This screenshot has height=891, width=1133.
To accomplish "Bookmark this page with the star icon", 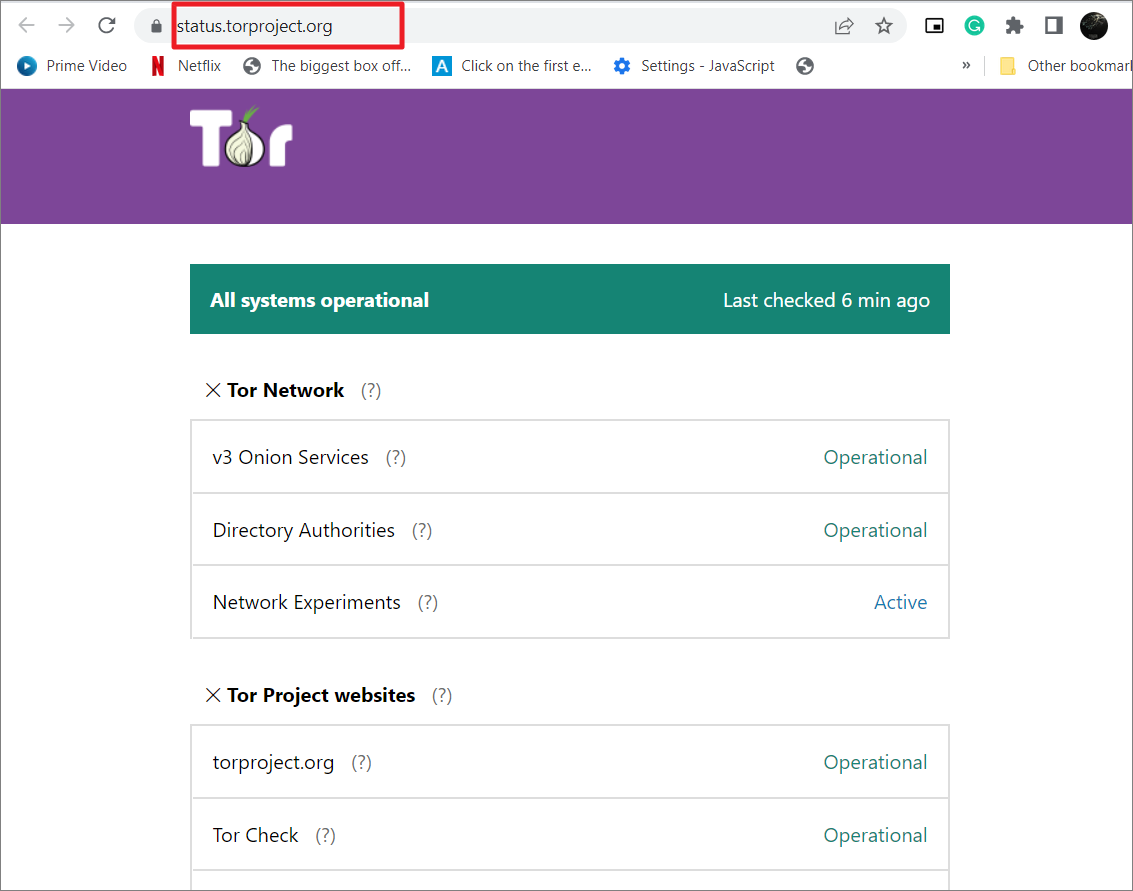I will 884,27.
